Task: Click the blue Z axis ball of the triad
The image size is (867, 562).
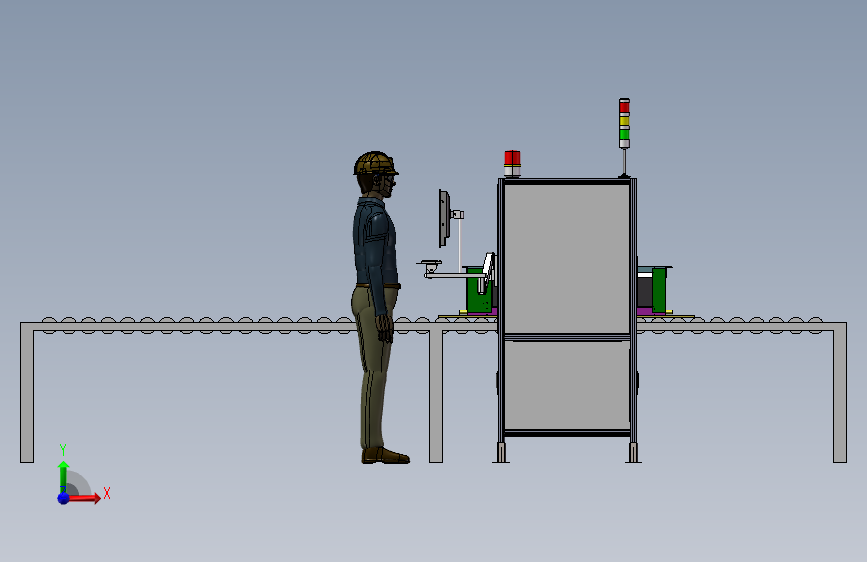Action: 63,498
